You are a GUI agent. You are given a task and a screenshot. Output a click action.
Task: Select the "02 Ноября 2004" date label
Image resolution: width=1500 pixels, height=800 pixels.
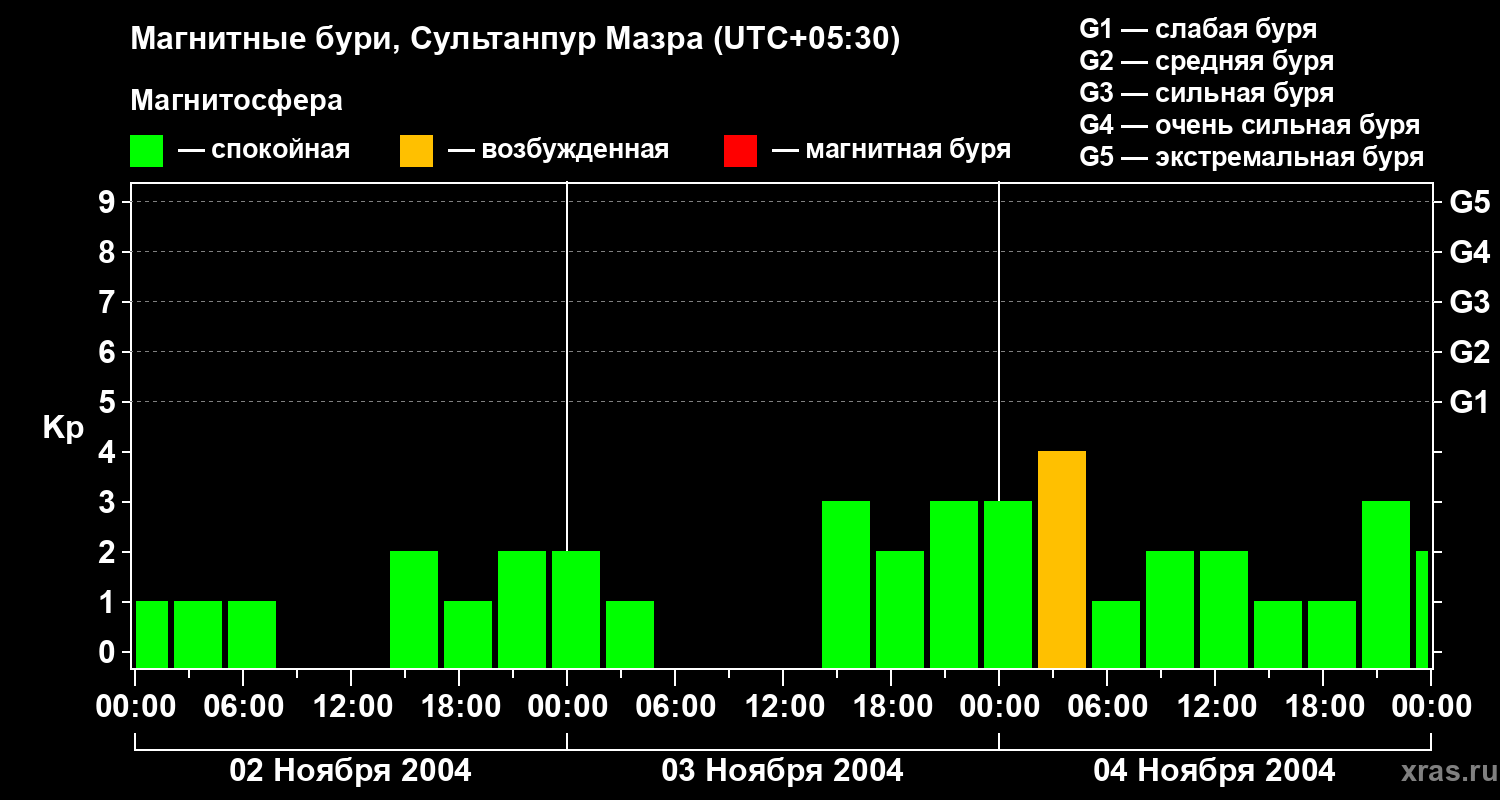coord(350,770)
